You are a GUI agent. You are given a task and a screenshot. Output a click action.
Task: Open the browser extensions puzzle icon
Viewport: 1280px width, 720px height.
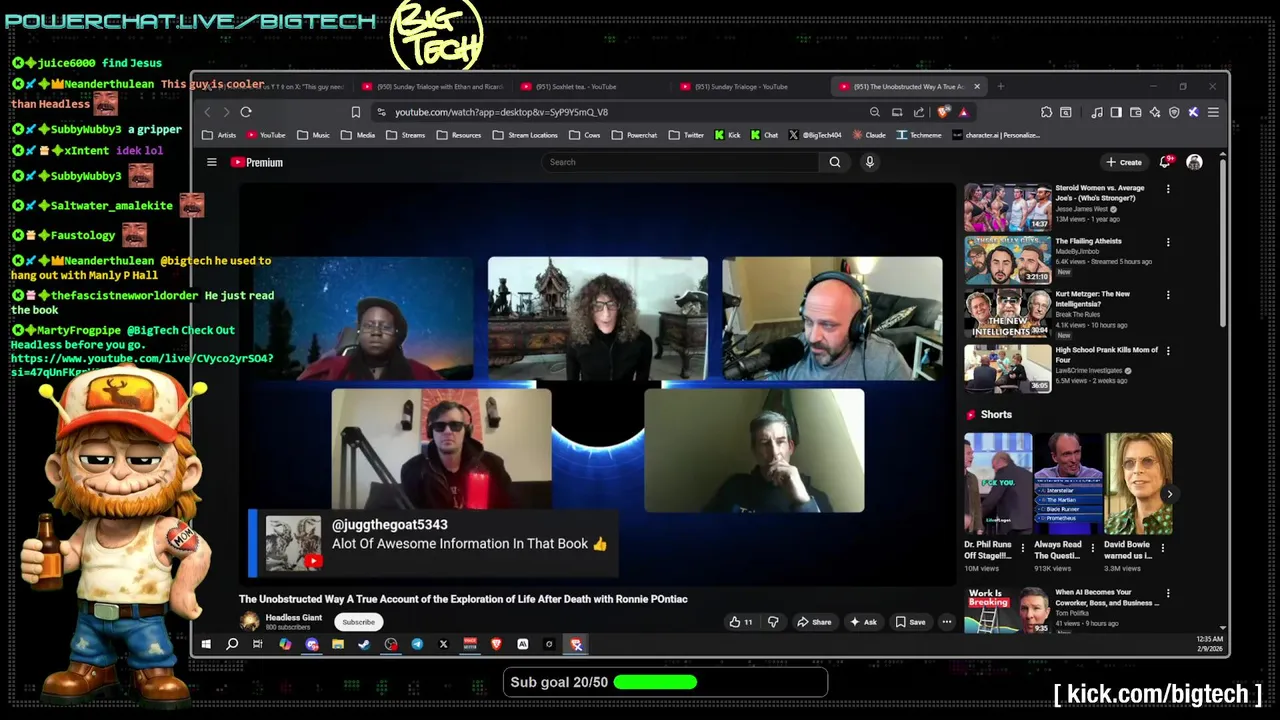coord(1046,112)
